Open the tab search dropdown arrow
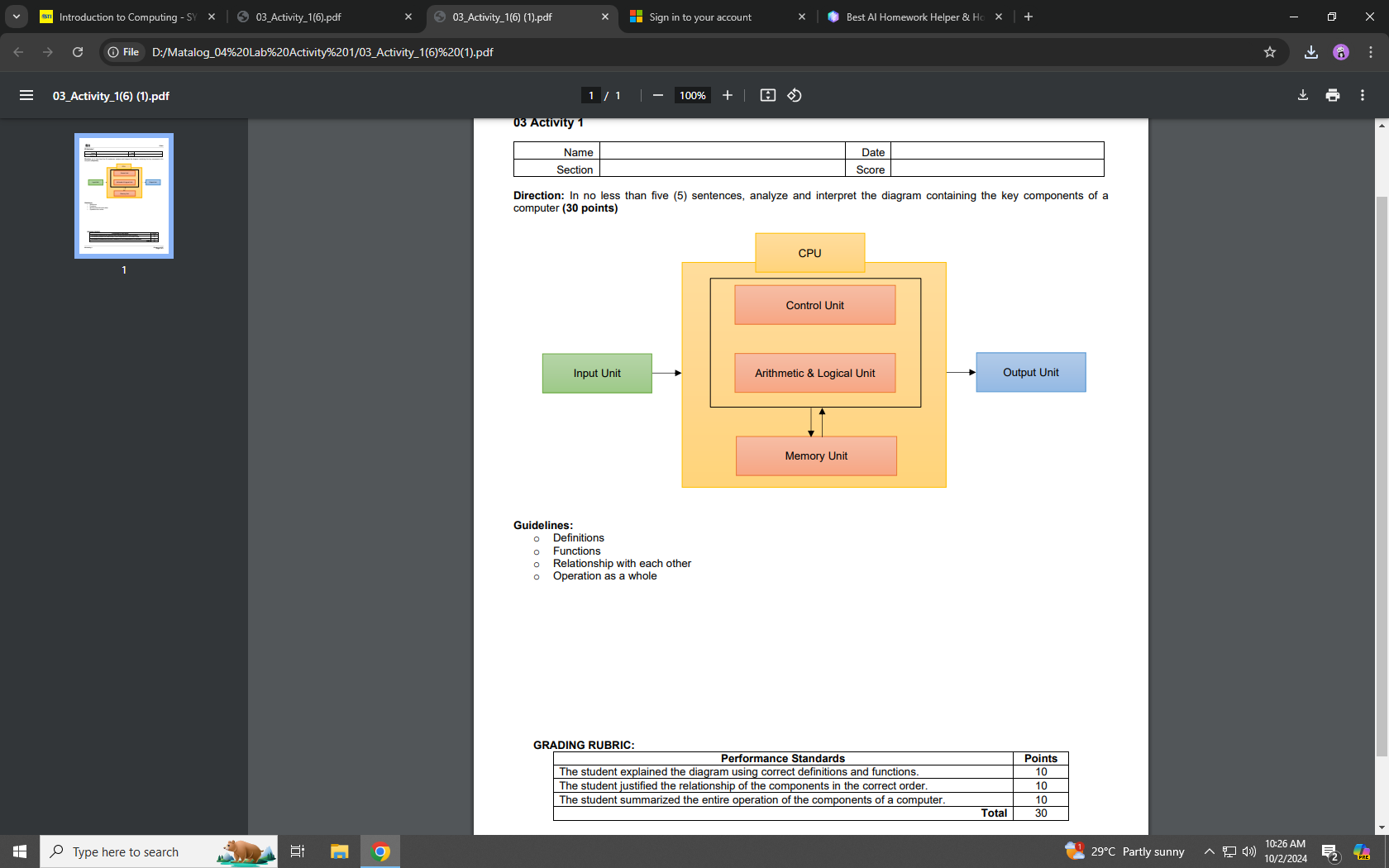 coord(17,17)
